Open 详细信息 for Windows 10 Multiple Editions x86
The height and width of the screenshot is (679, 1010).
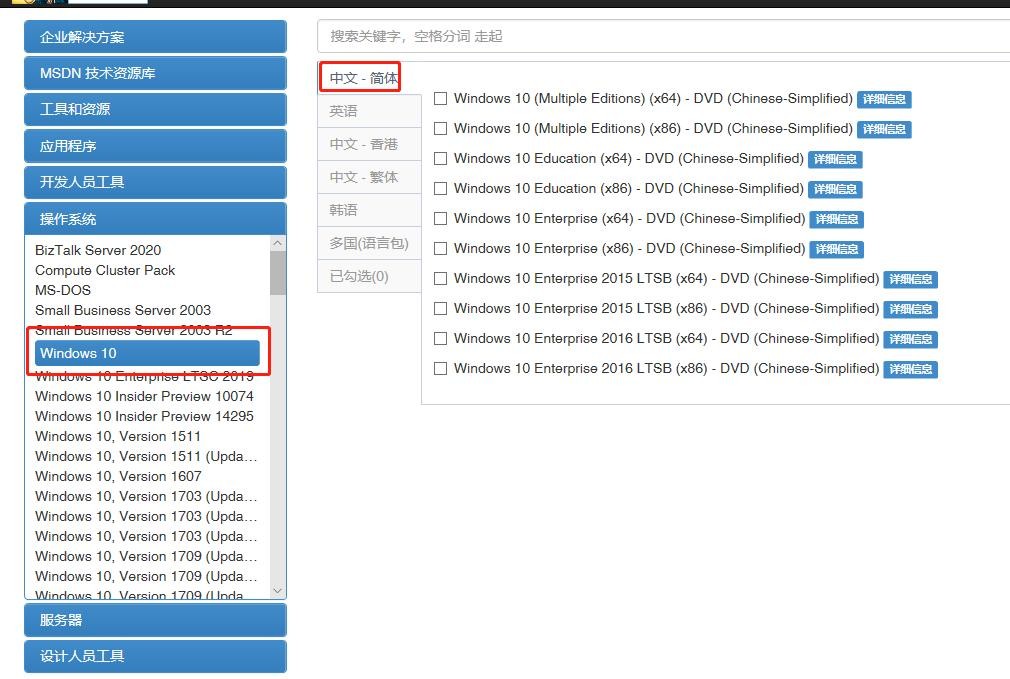pos(884,129)
